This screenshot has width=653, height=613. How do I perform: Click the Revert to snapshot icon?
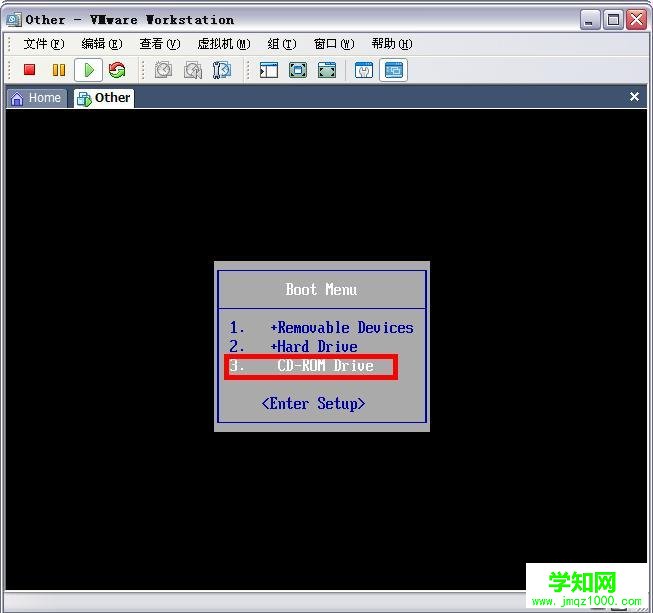point(193,70)
